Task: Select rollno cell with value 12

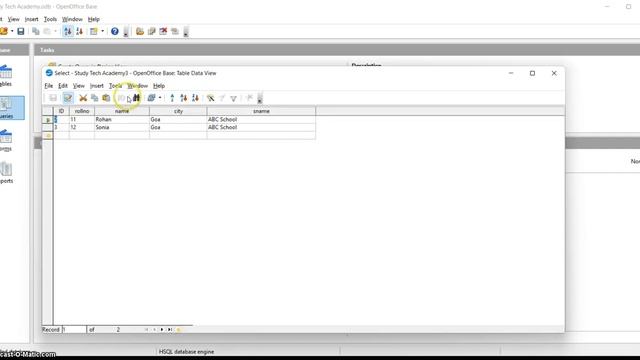Action: pyautogui.click(x=82, y=127)
